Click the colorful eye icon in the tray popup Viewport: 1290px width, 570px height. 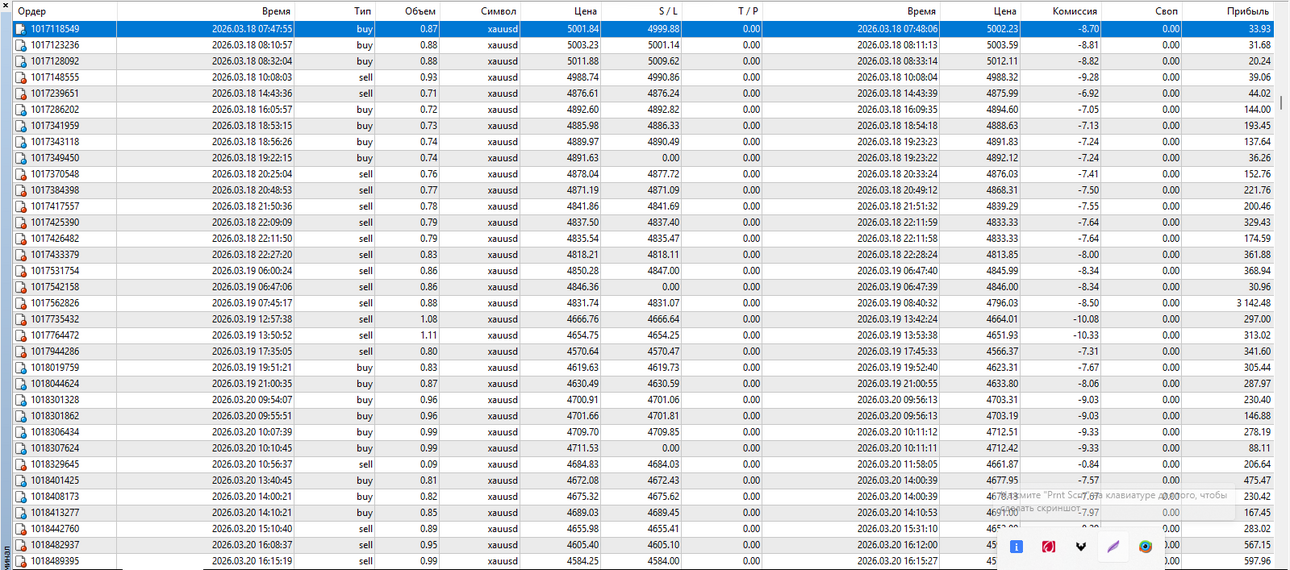pos(1145,547)
